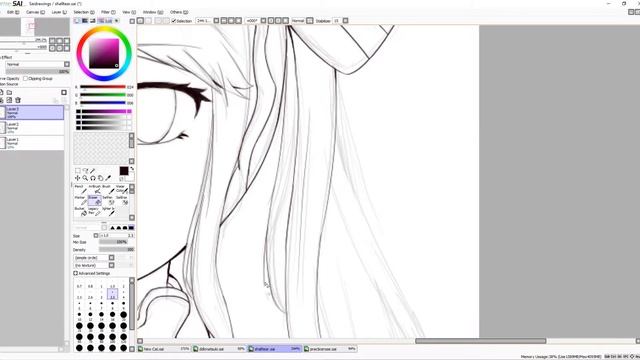The image size is (640, 360).
Task: Choose the Marker tool
Action: coord(80,200)
